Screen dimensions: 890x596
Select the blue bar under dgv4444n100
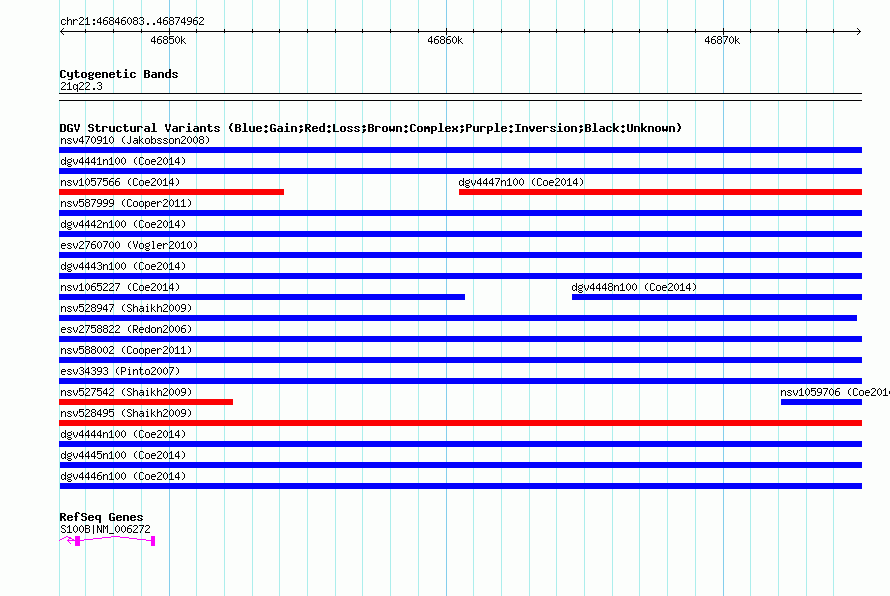[460, 444]
